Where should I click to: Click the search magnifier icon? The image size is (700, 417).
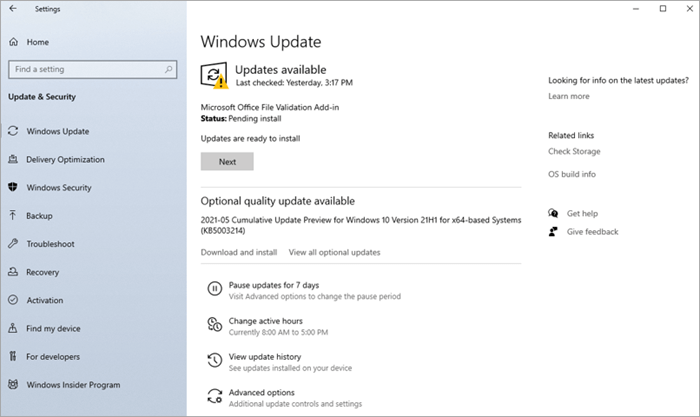point(168,69)
